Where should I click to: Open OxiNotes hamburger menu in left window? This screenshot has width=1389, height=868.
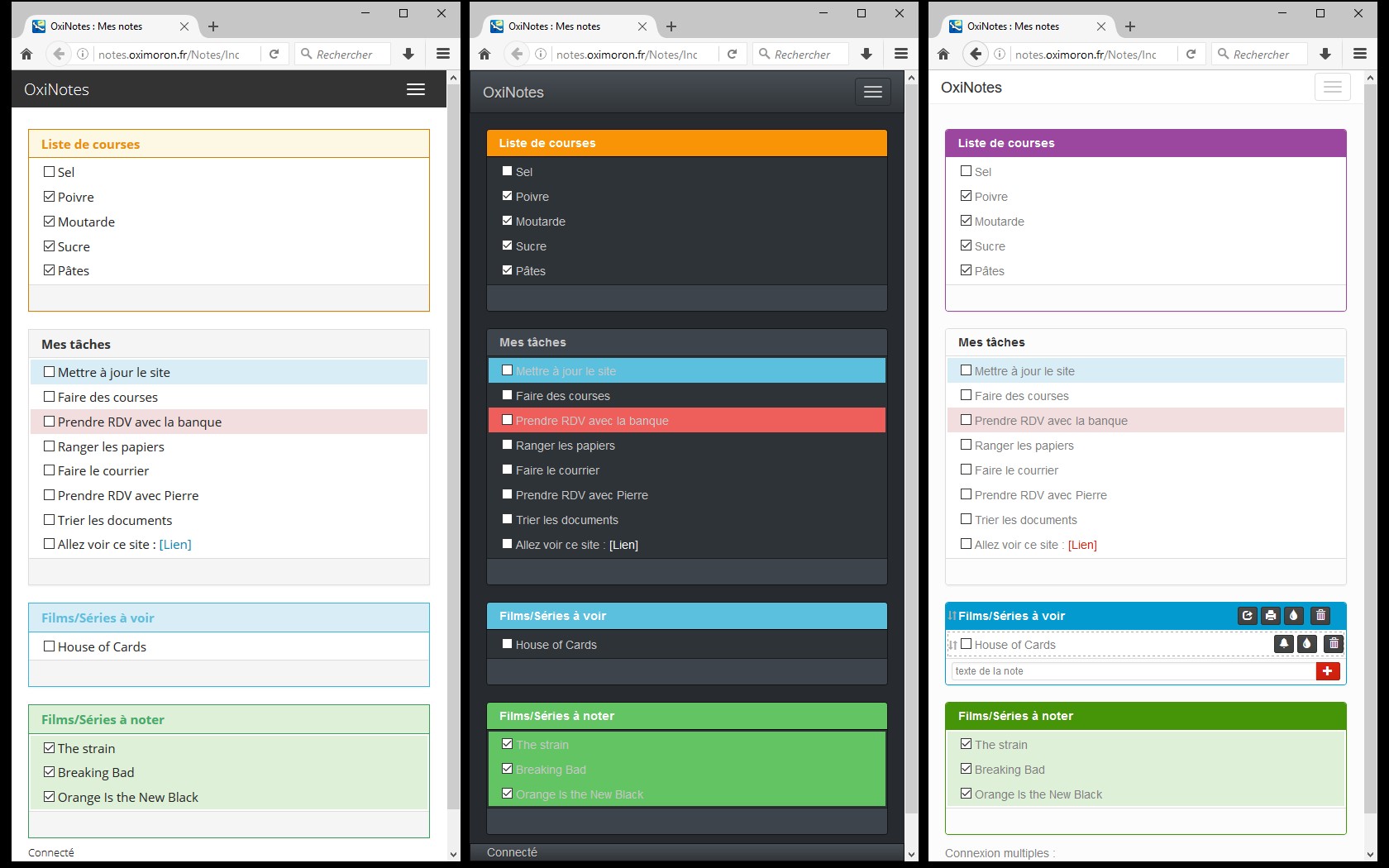[x=416, y=89]
